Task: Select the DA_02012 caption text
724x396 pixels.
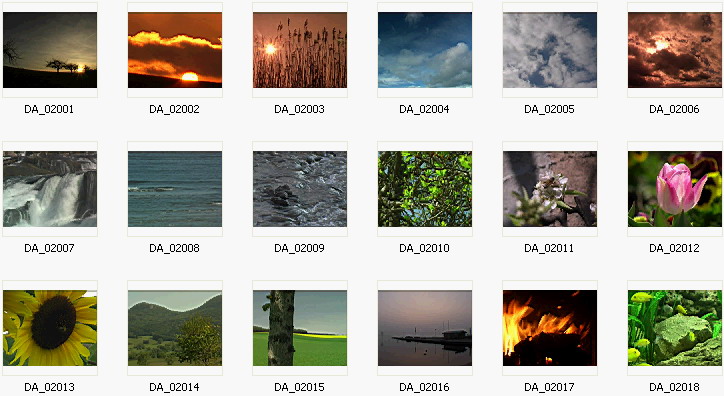Action: point(674,248)
